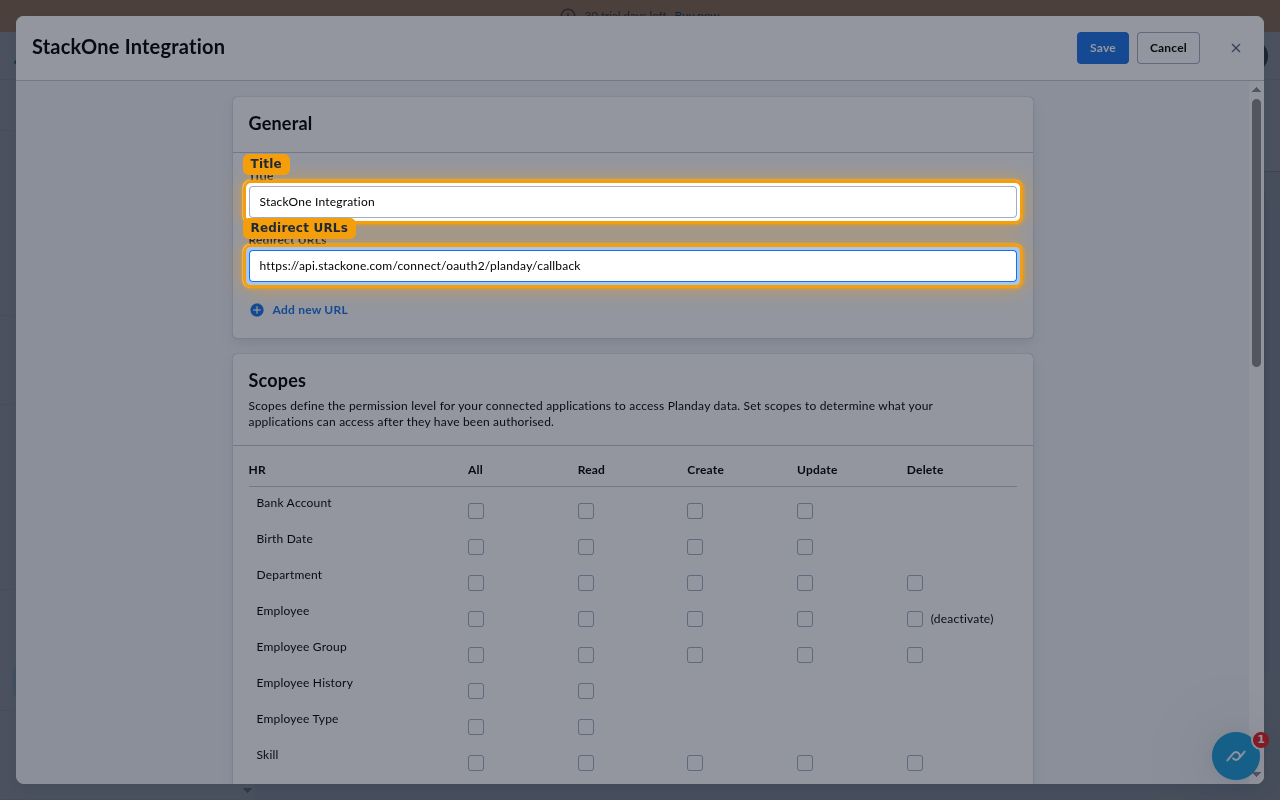Check Skill Update checkbox
Viewport: 1280px width, 800px height.
(805, 763)
